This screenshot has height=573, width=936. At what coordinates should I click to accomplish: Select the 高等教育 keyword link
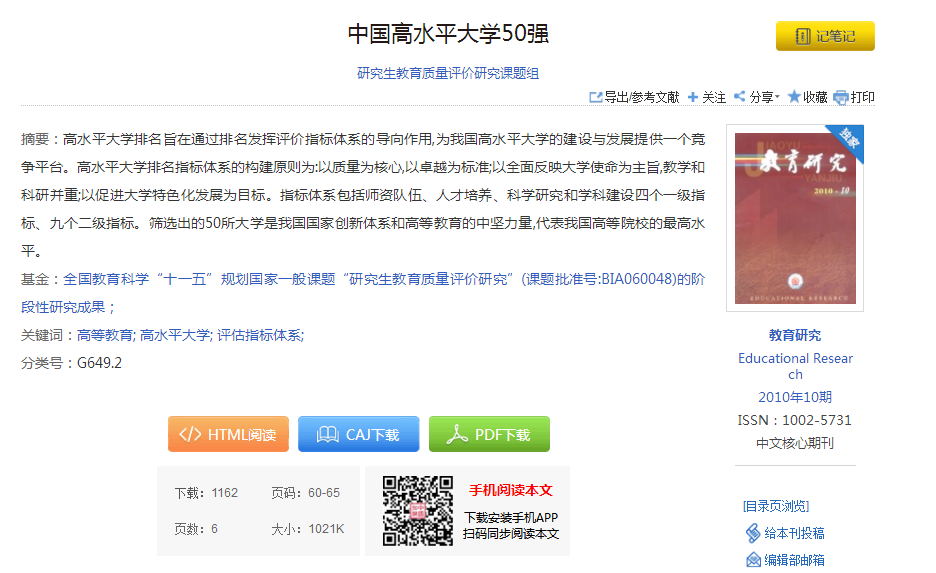(104, 335)
